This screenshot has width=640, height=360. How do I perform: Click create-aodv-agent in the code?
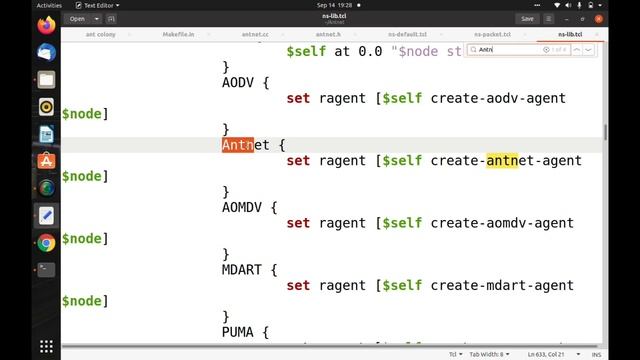(498, 98)
